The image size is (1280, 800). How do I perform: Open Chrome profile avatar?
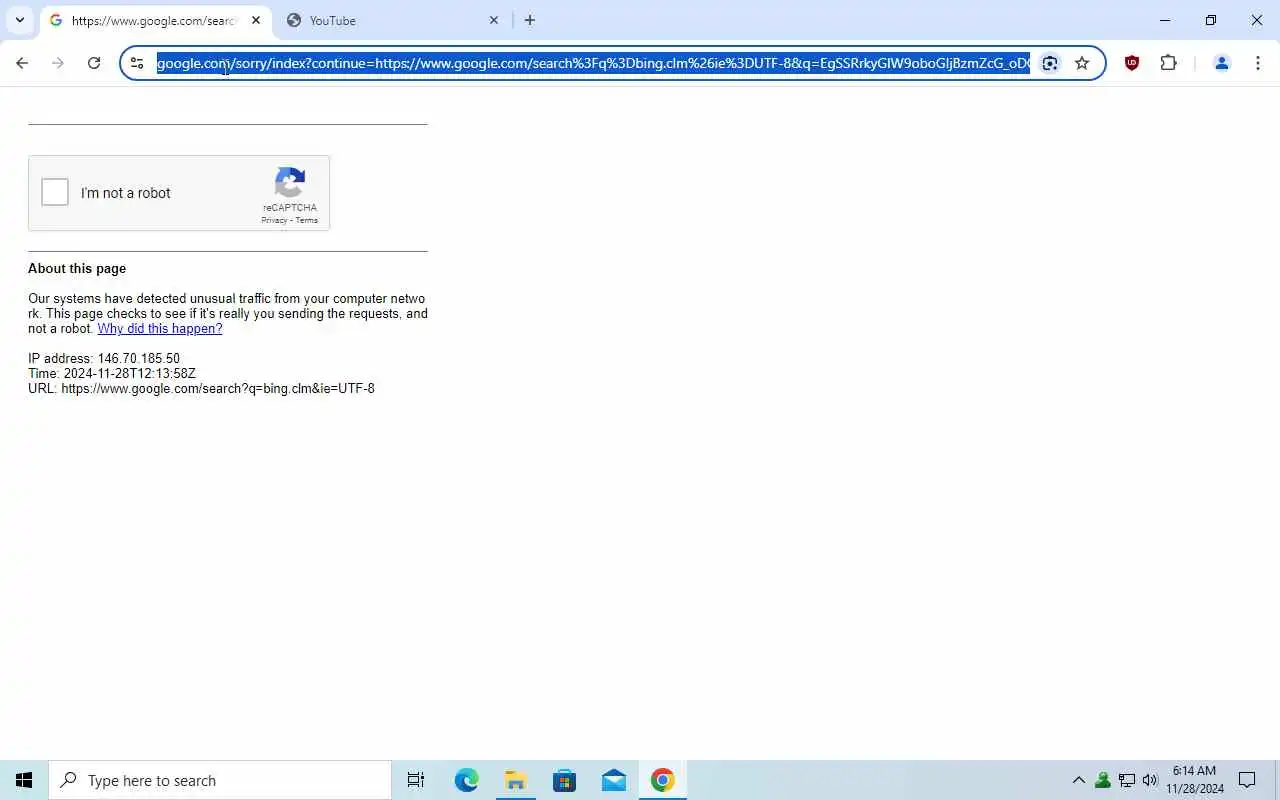(1221, 63)
